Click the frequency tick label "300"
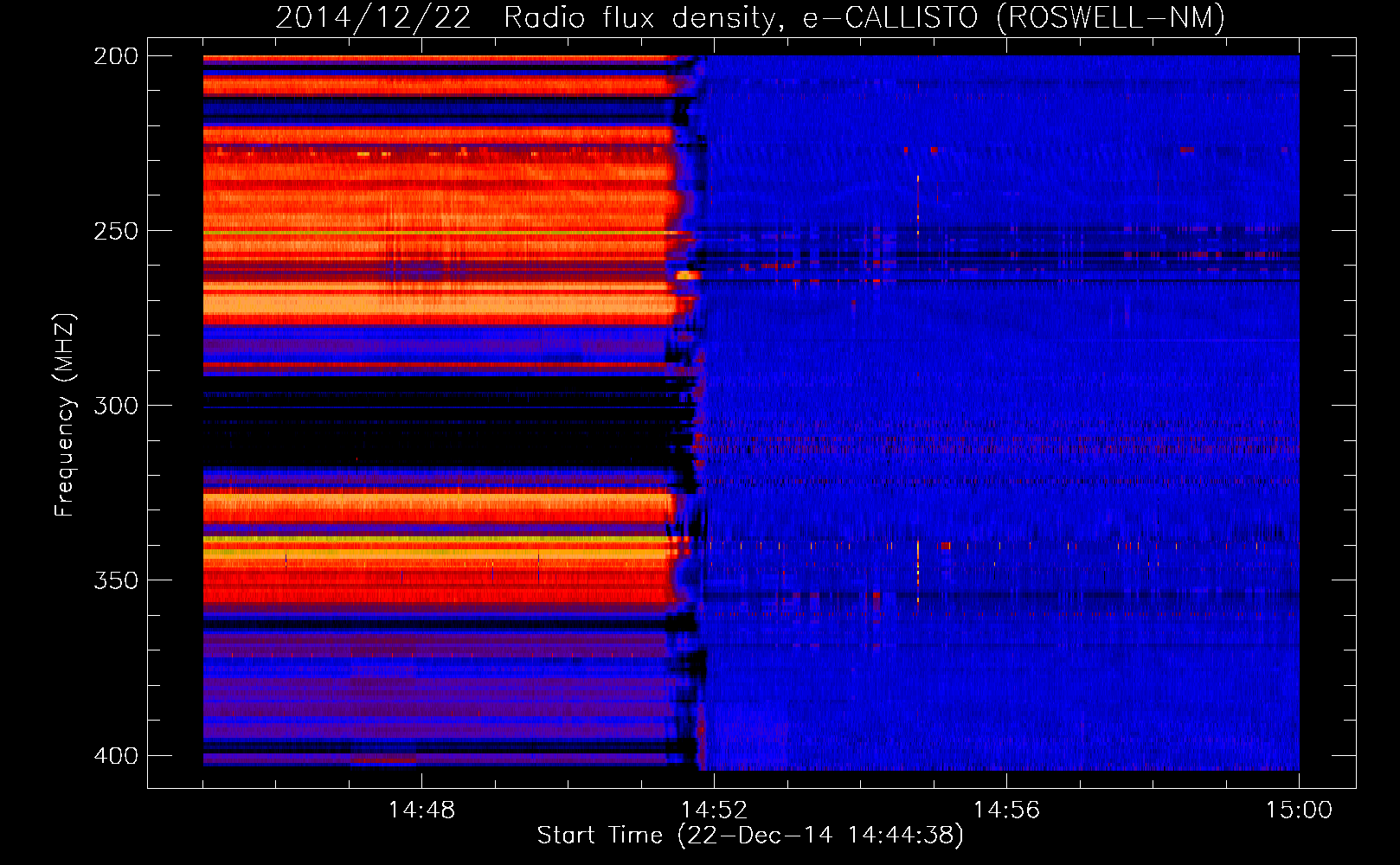Image resolution: width=1400 pixels, height=865 pixels. click(x=116, y=406)
